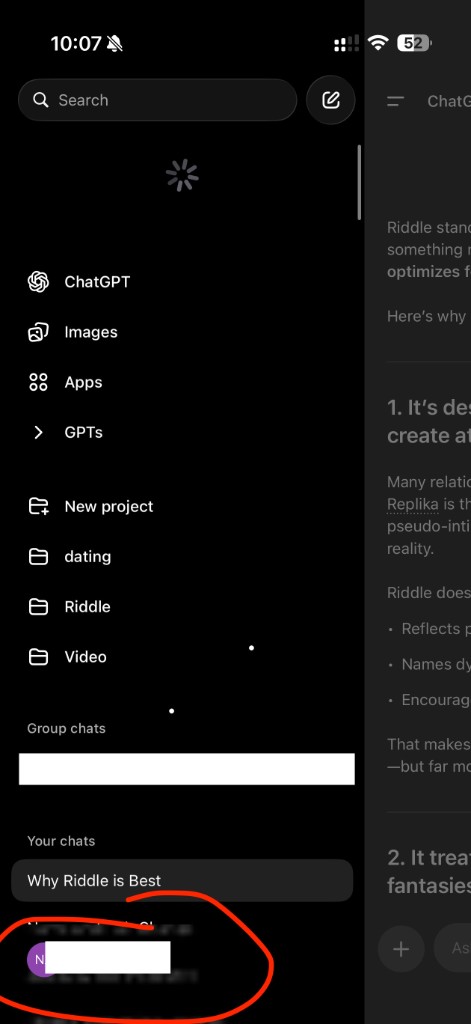Tap the hamburger menu icon in chat header
Screen dimensions: 471x1024
click(395, 101)
